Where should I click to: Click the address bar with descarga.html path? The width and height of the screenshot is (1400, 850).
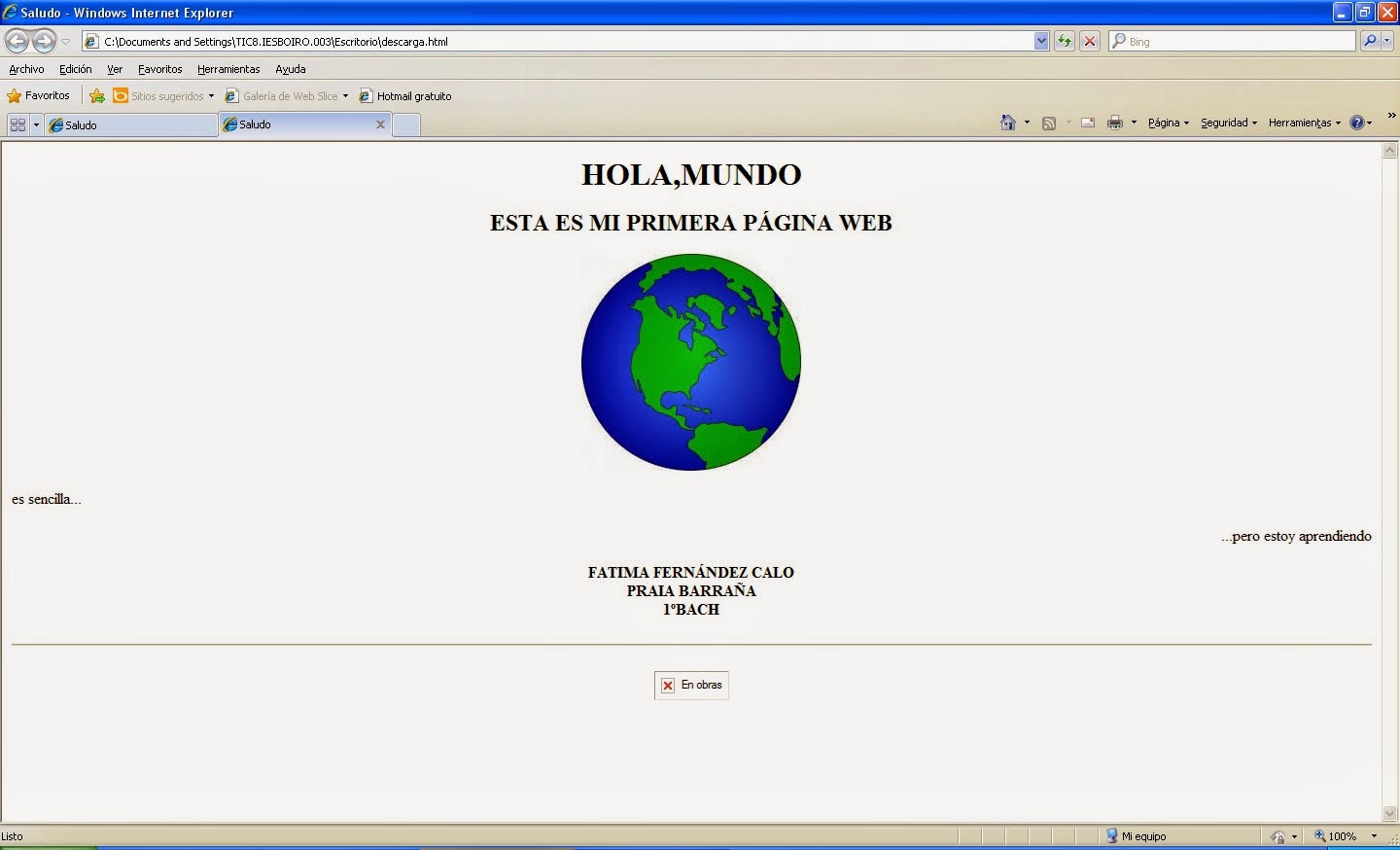557,42
